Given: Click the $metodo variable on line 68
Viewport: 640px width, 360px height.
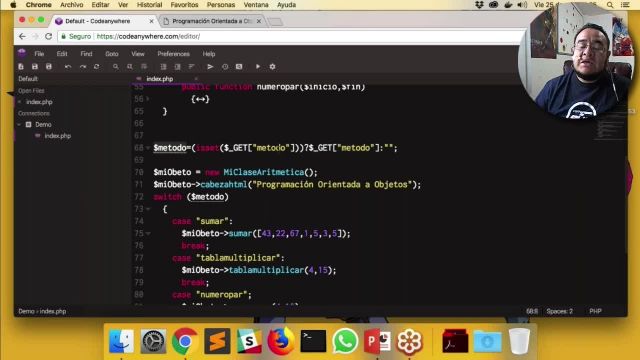Looking at the screenshot, I should (x=170, y=148).
